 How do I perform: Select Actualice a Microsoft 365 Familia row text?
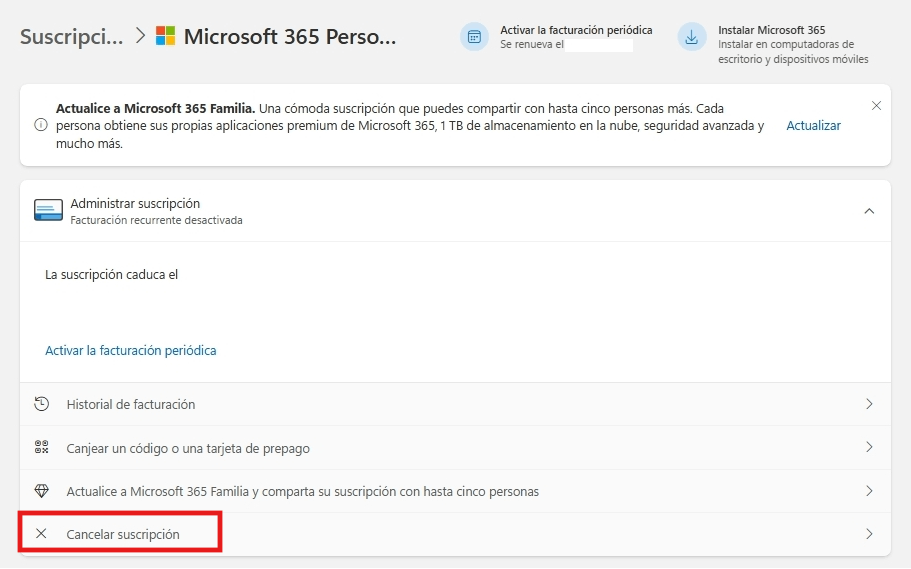pos(303,492)
